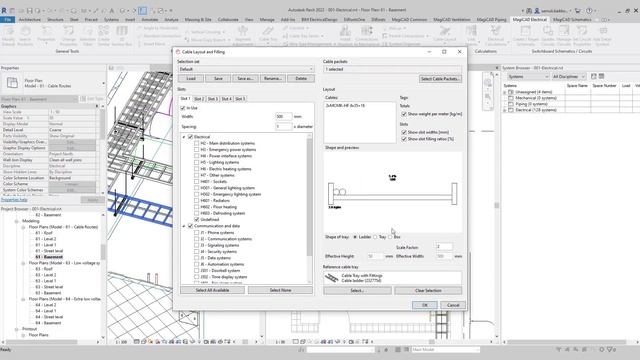
Task: Toggle Show slot widths checkbox
Action: point(404,132)
